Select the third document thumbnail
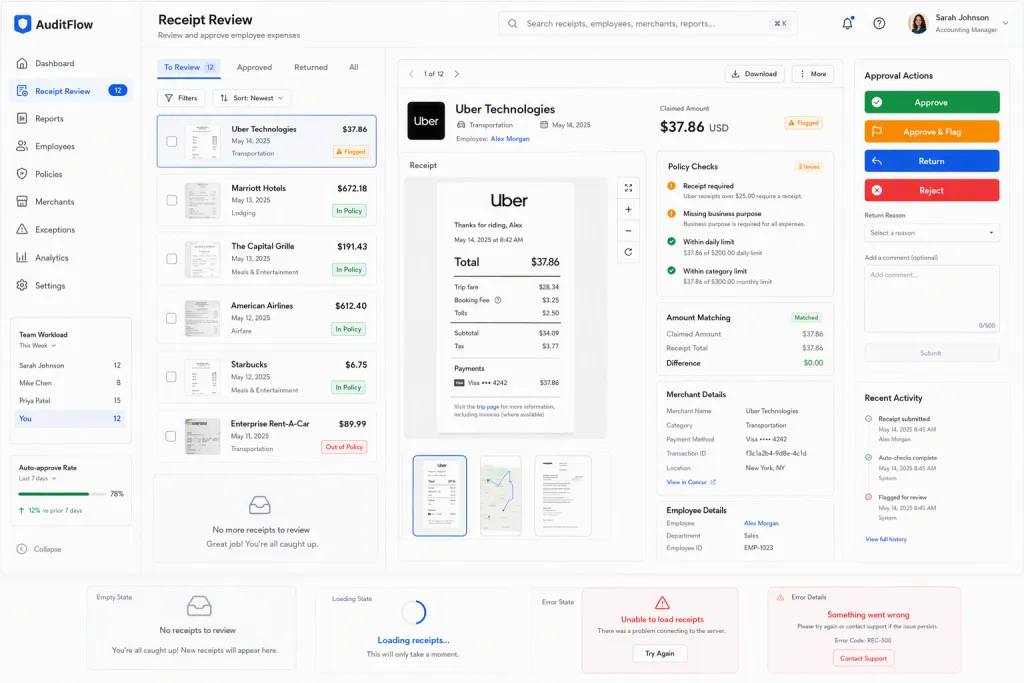 563,496
